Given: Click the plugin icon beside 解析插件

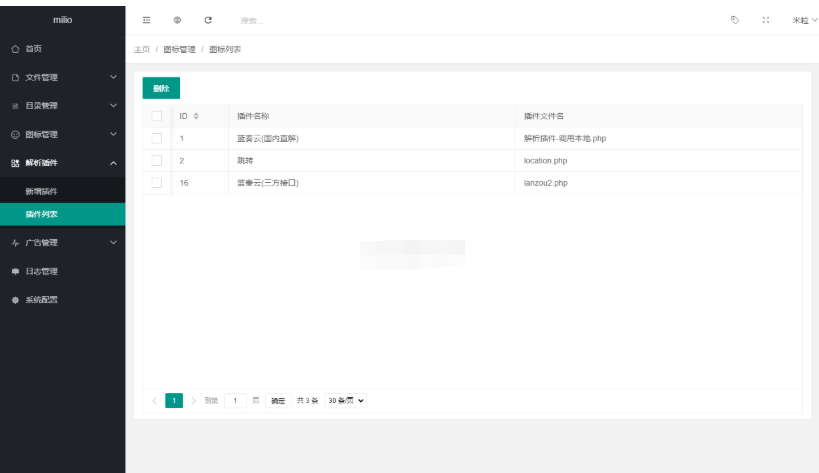Looking at the screenshot, I should (15, 163).
